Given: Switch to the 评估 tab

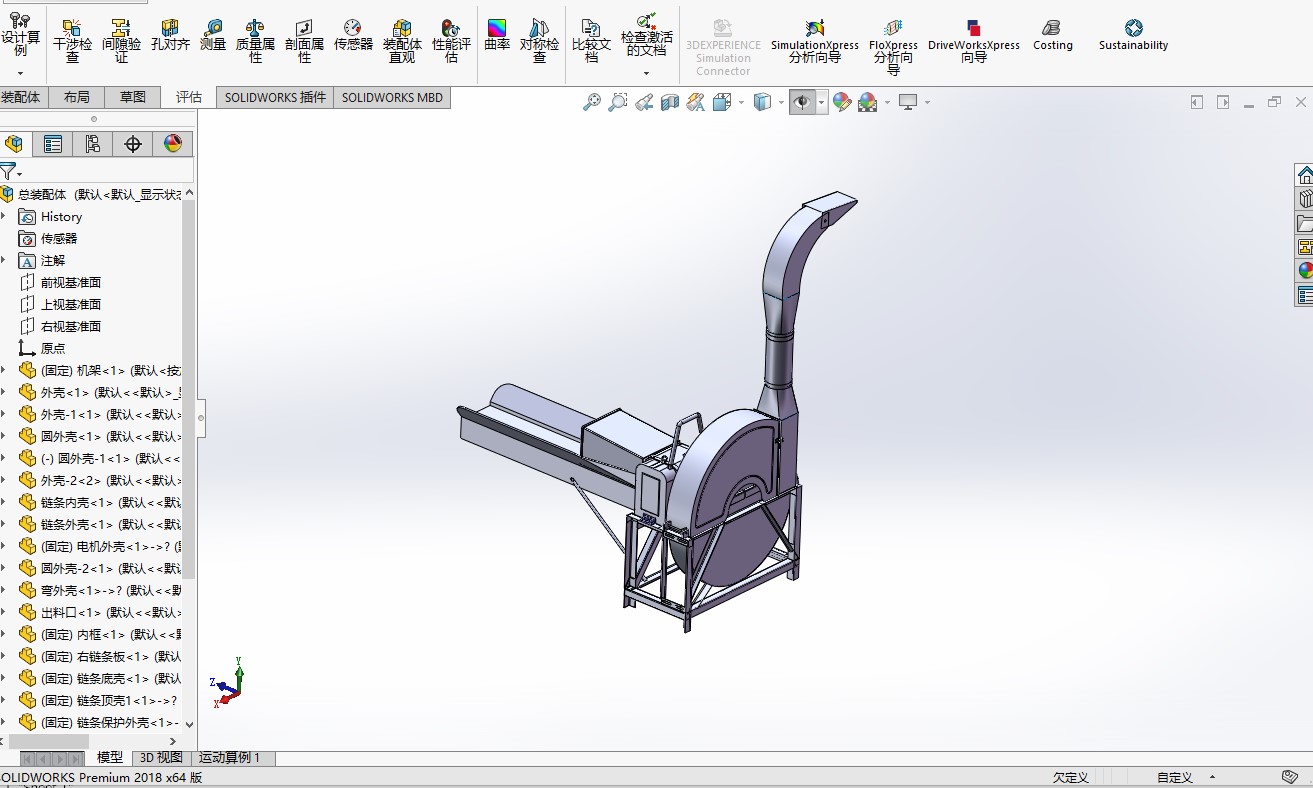Looking at the screenshot, I should click(x=189, y=97).
